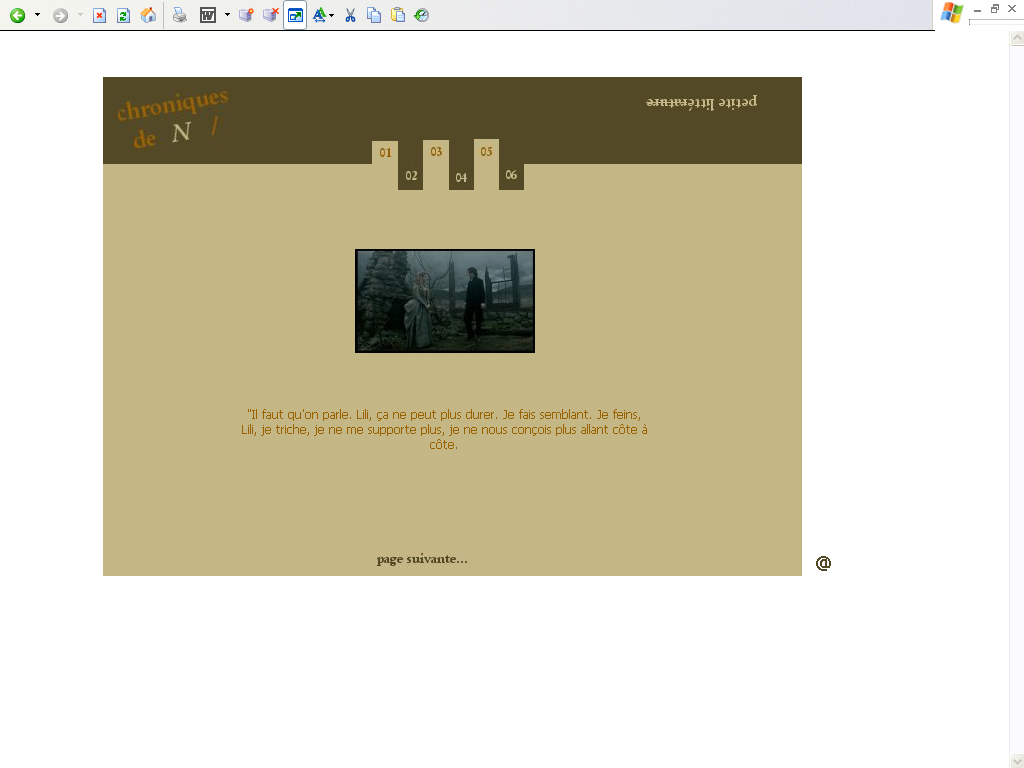Click the disconnect network drive icon
This screenshot has height=768, width=1024.
[x=270, y=15]
